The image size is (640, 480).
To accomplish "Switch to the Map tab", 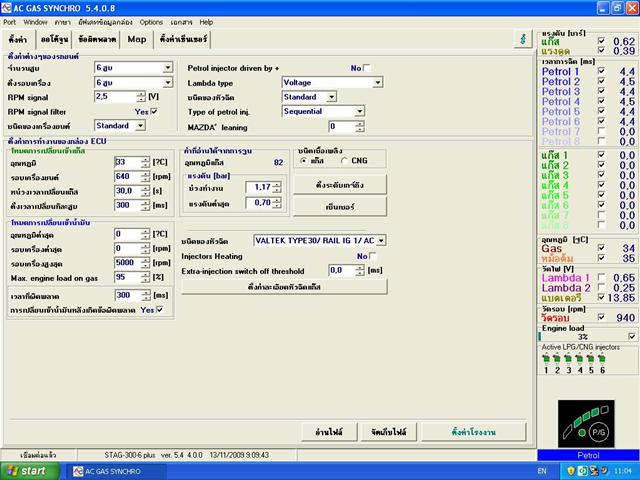I will 137,40.
